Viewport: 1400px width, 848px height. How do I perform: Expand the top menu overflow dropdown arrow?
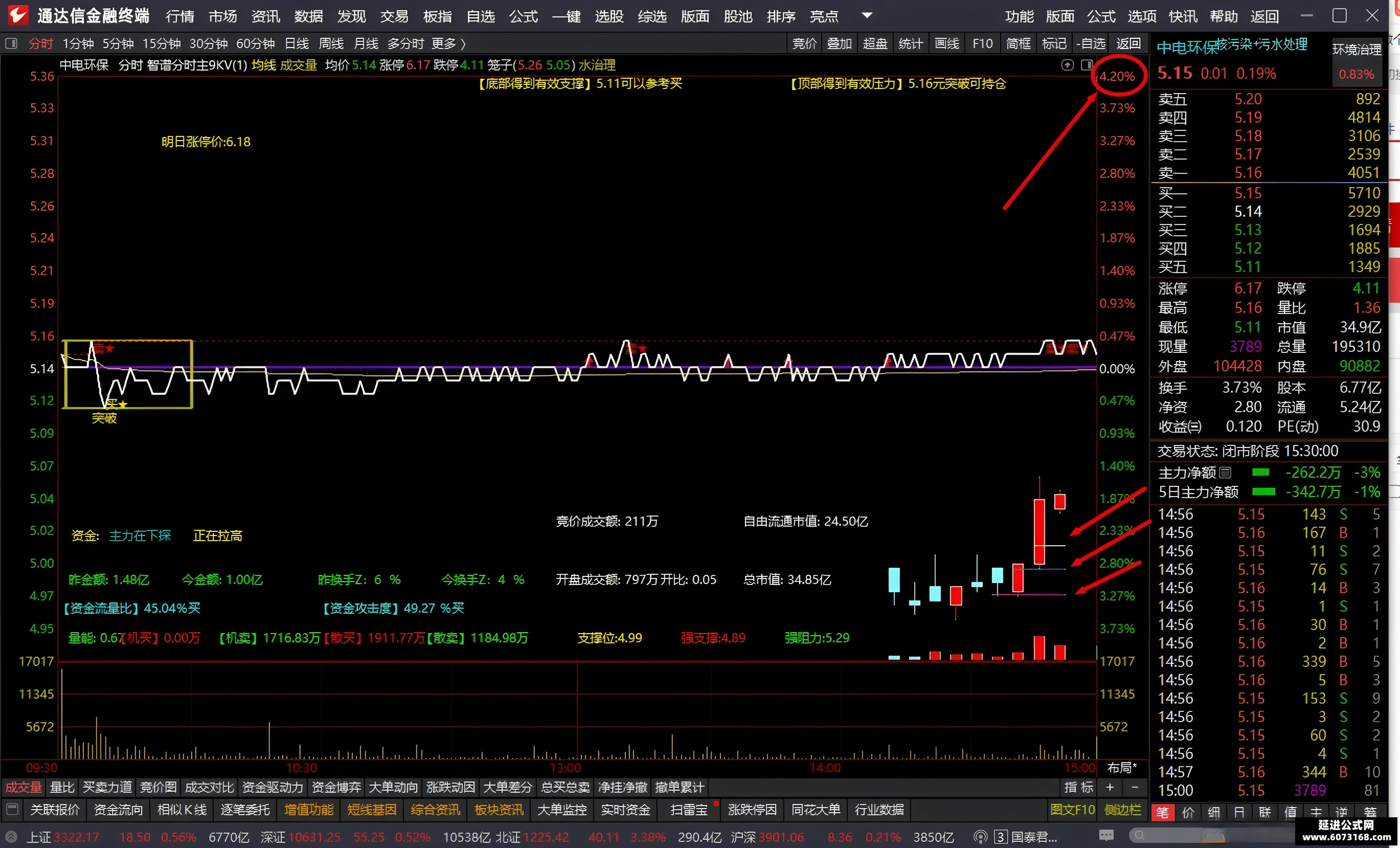867,15
